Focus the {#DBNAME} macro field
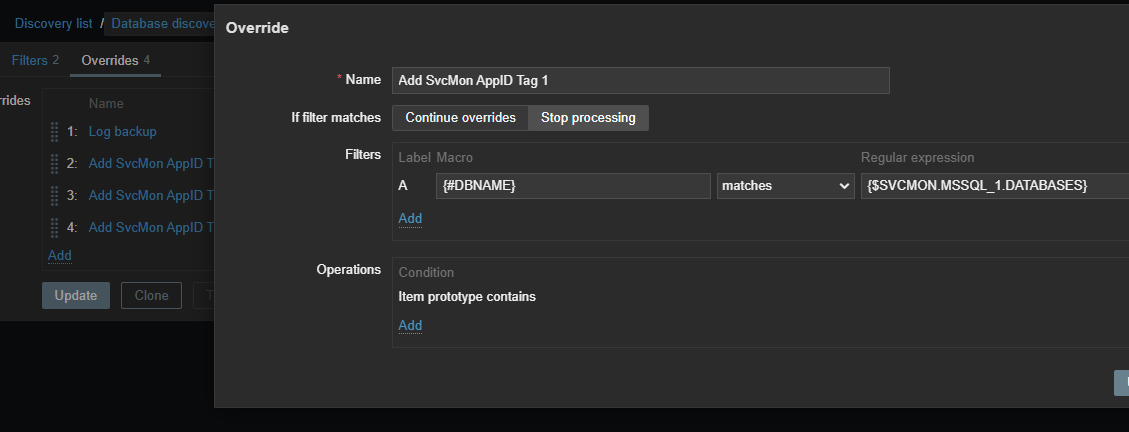 coord(573,186)
